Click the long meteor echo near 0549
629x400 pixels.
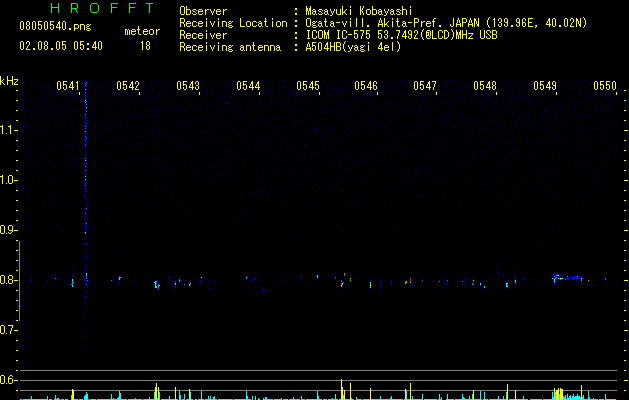point(570,278)
